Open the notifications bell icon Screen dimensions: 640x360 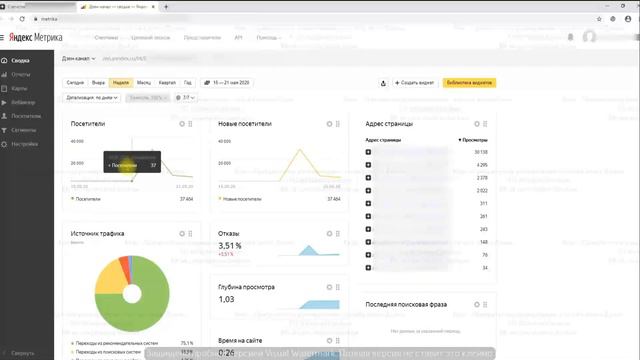(571, 37)
